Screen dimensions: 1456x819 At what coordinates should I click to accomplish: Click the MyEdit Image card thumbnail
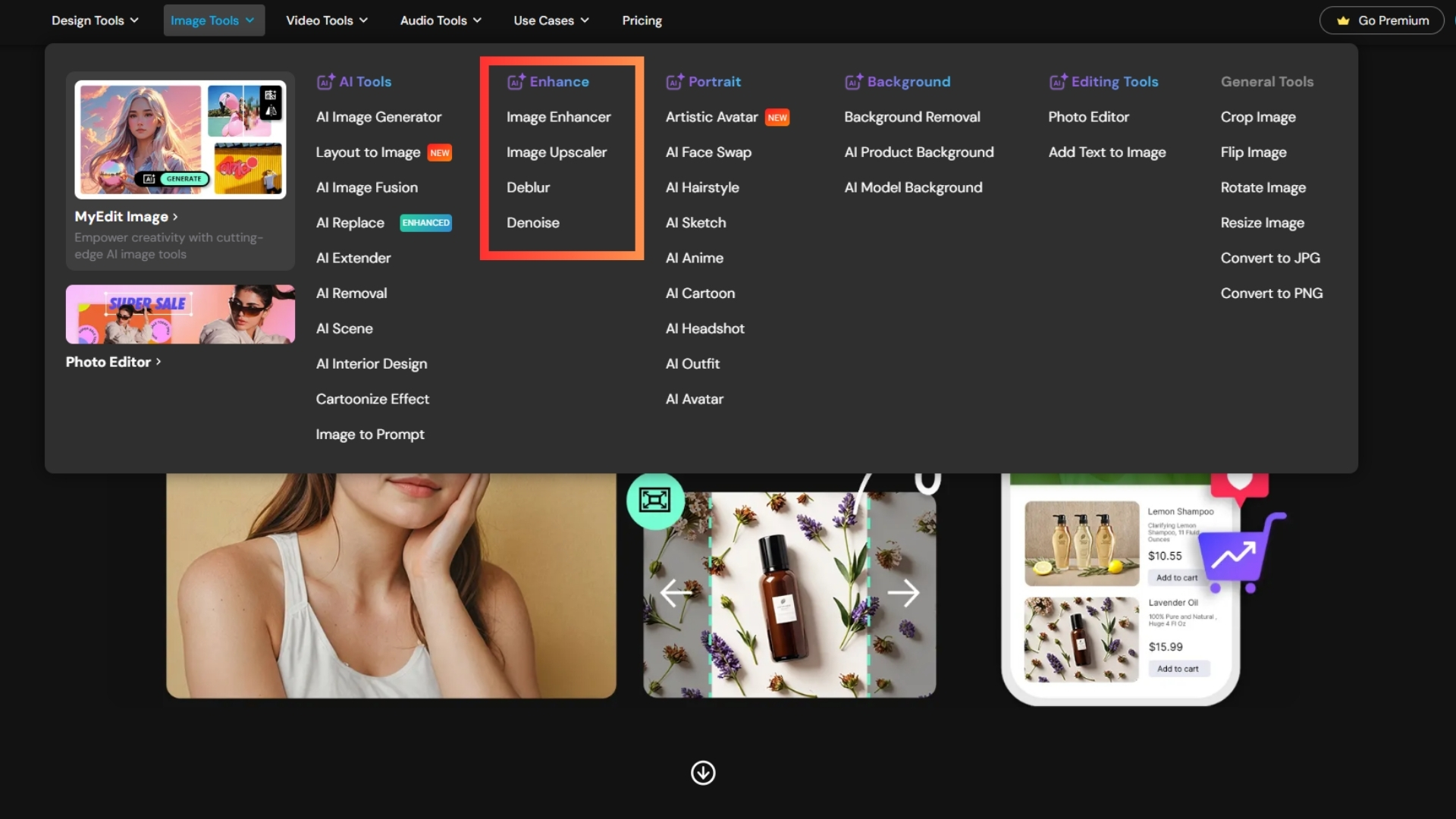pyautogui.click(x=180, y=138)
